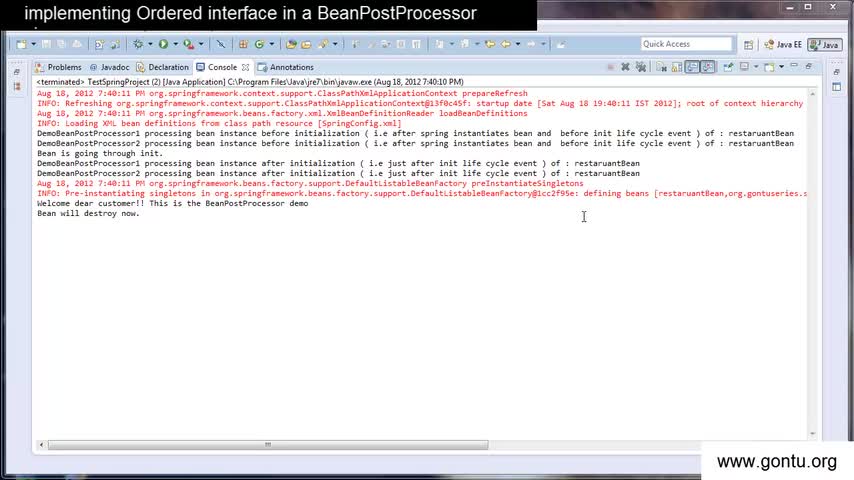854x480 pixels.
Task: Switch to the Java EE perspective
Action: [783, 45]
